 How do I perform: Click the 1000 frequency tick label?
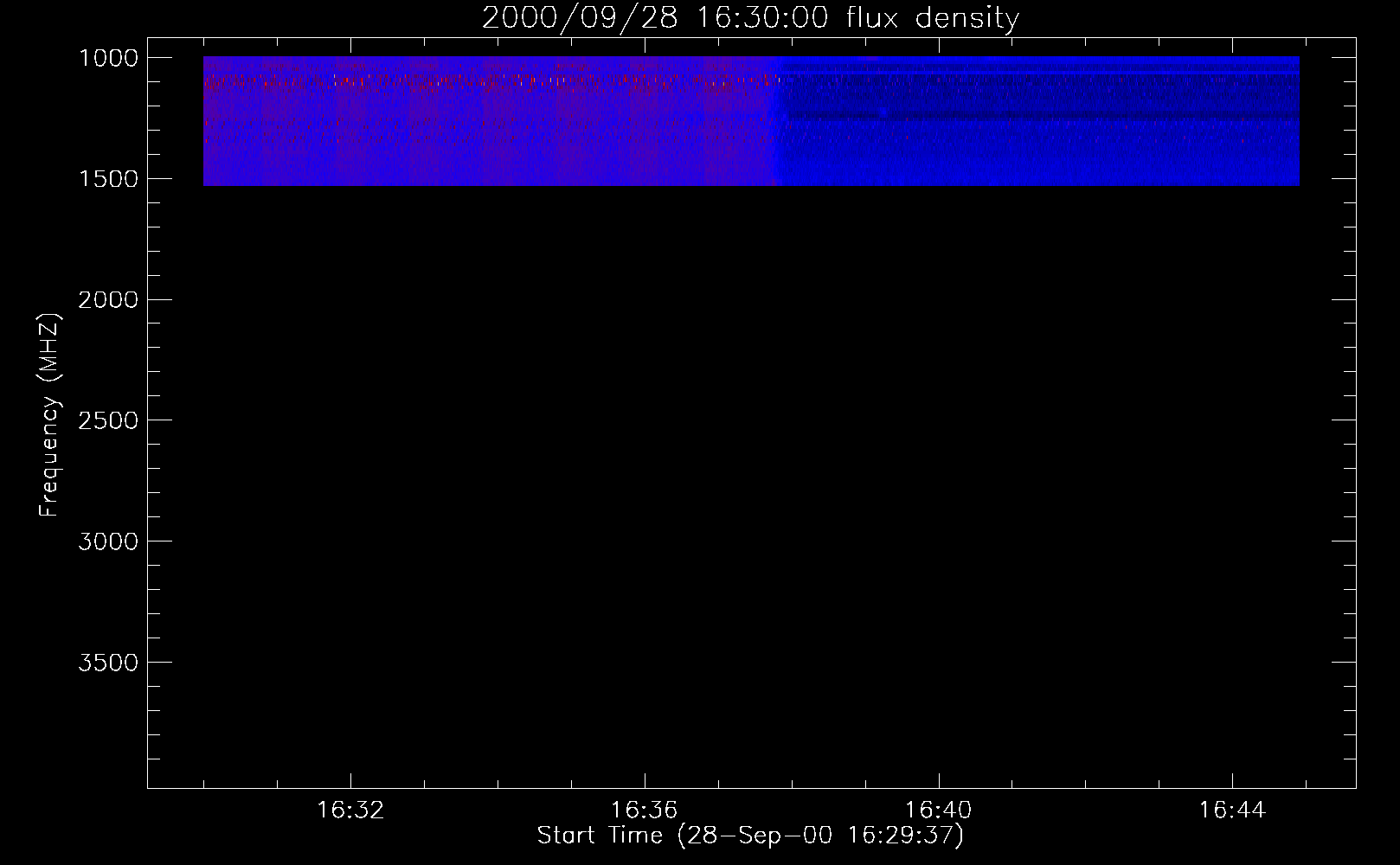tap(108, 58)
